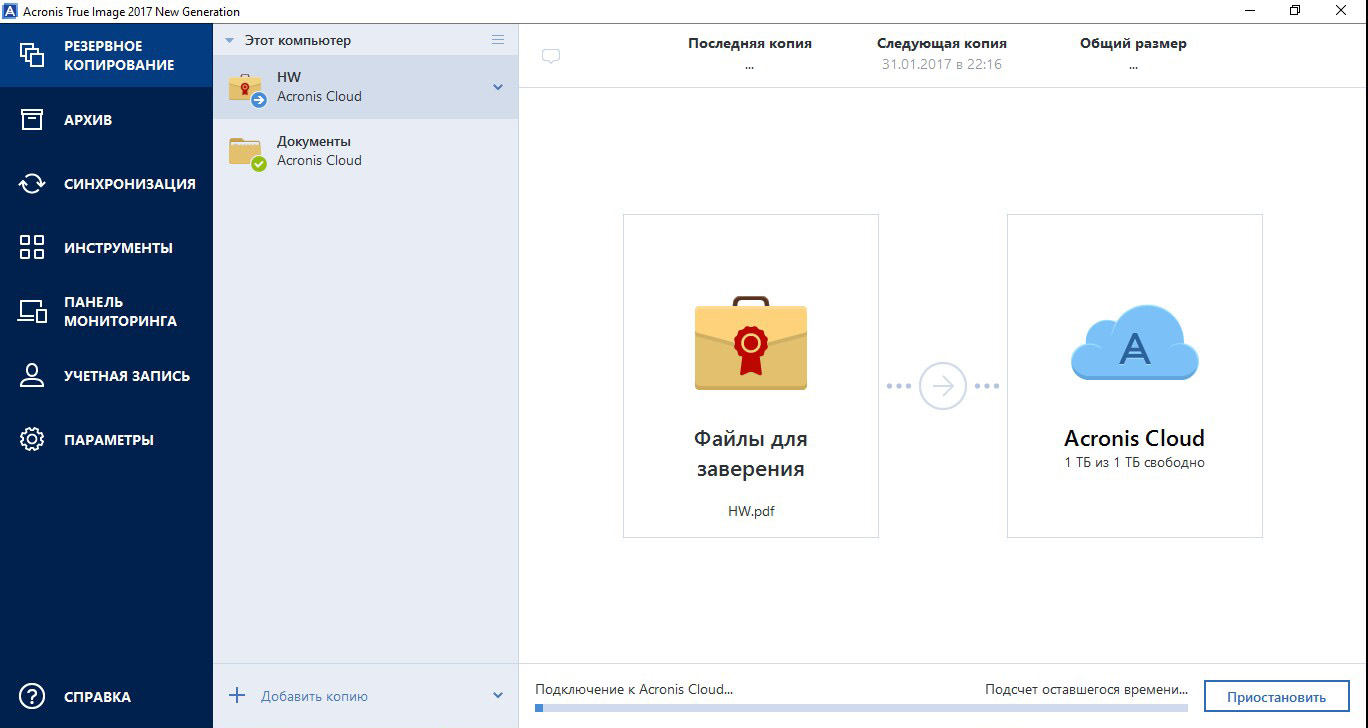Open the "Параметры" section
Image resolution: width=1368 pixels, height=728 pixels.
[106, 439]
